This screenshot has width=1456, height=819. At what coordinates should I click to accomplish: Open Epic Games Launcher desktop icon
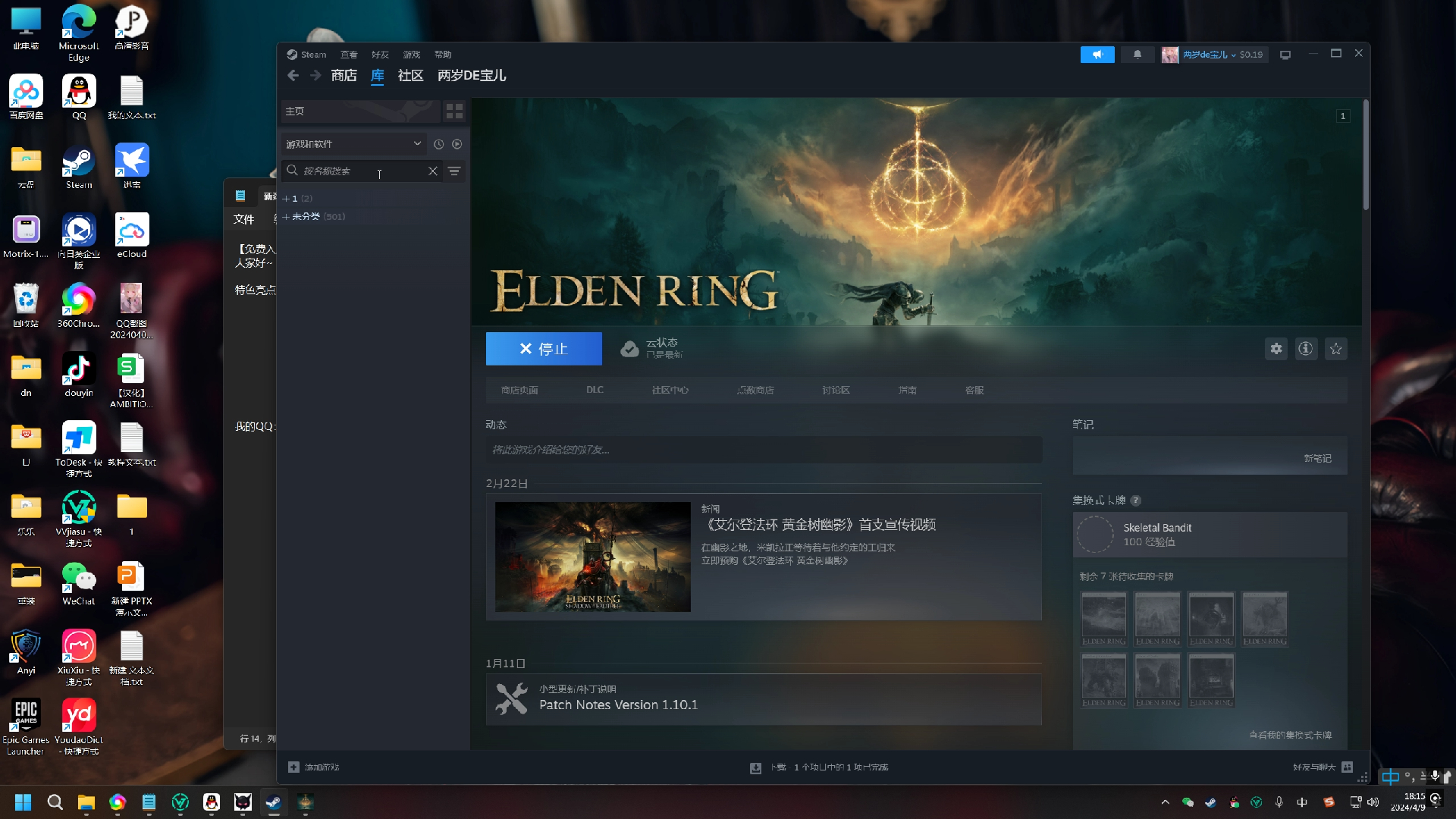click(x=26, y=727)
